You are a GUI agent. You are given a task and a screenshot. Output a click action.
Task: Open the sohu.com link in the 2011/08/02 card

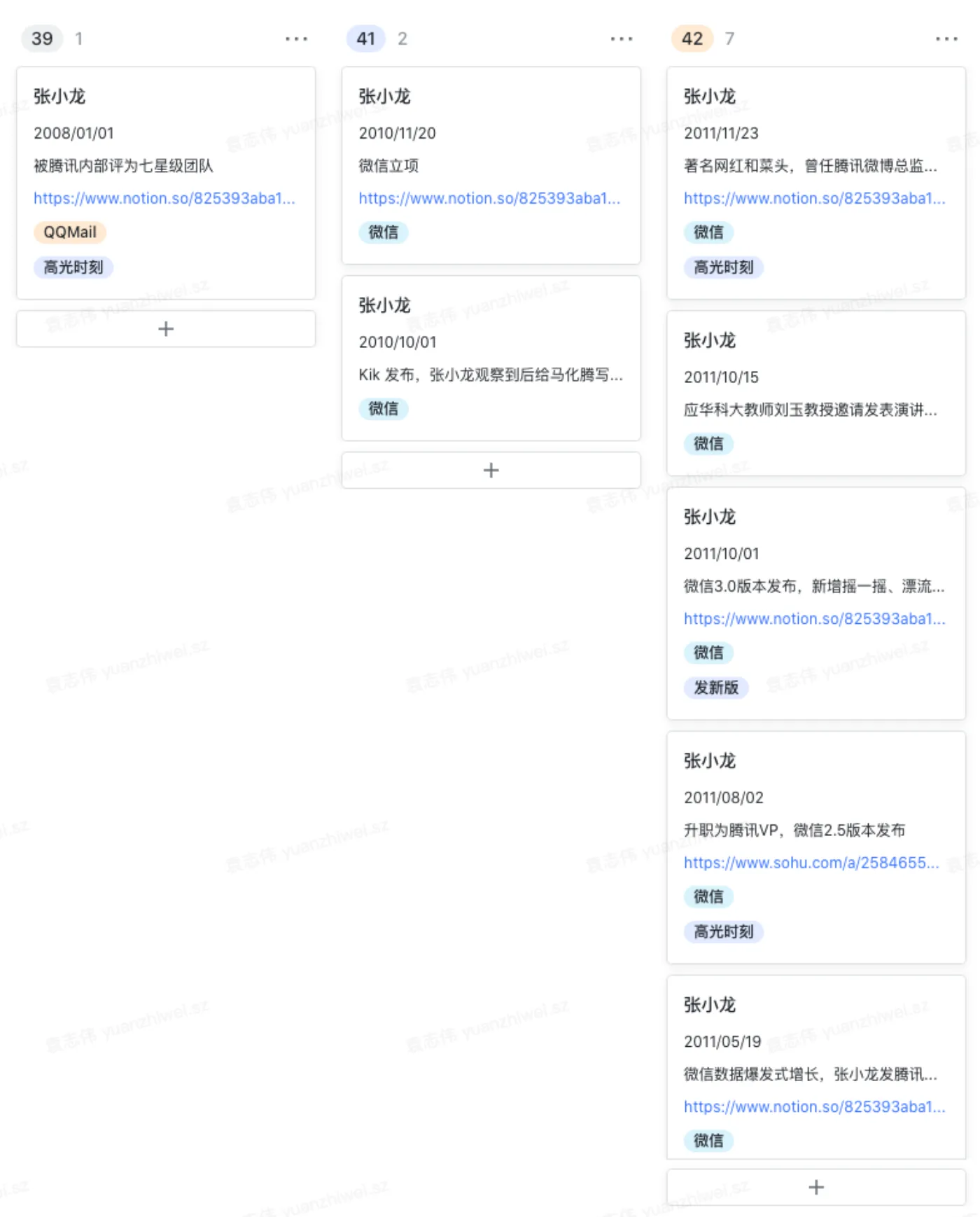click(x=811, y=863)
